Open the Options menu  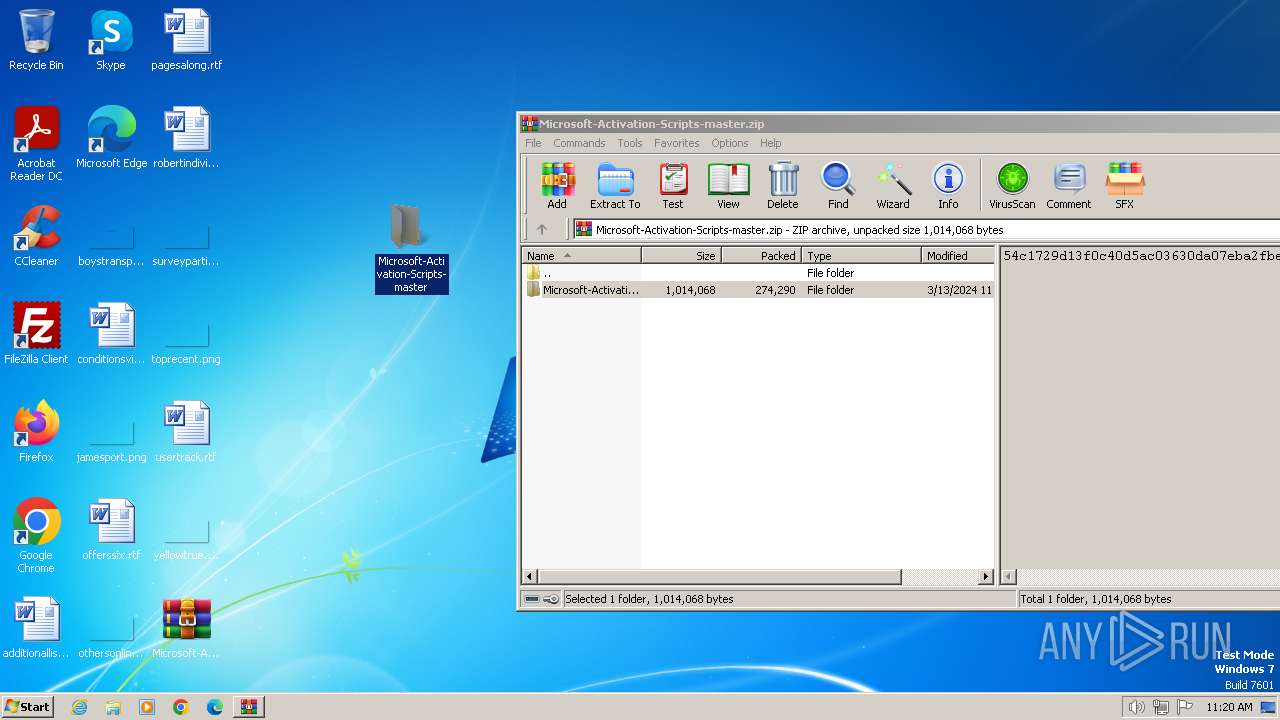pos(730,143)
